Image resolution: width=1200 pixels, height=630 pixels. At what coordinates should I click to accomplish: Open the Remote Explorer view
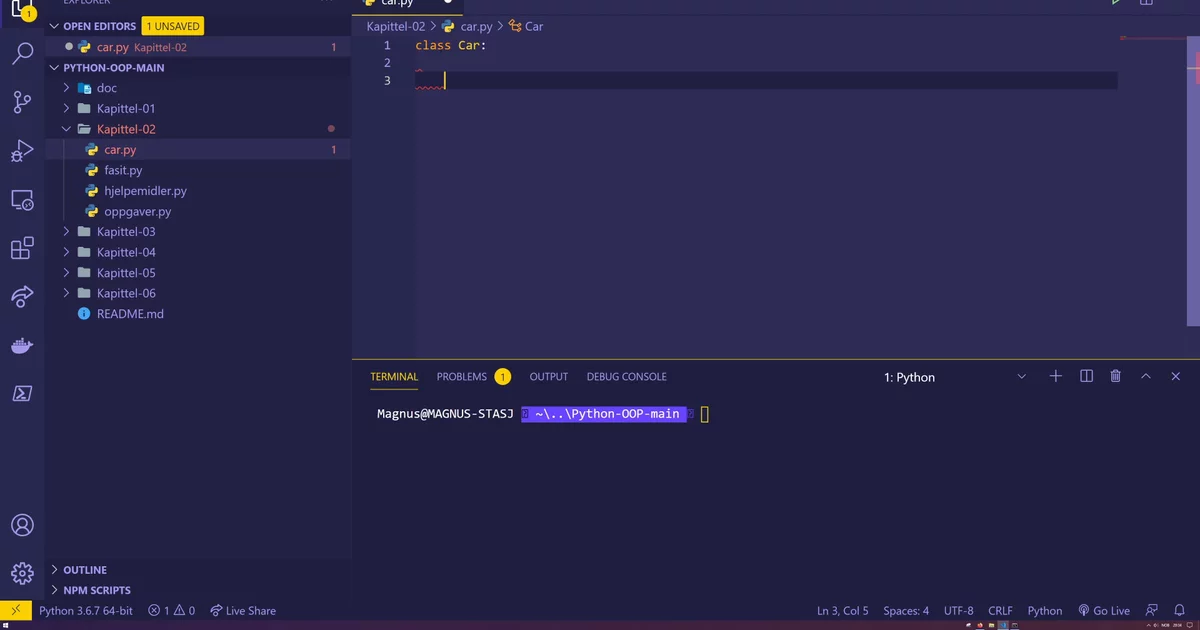click(22, 200)
